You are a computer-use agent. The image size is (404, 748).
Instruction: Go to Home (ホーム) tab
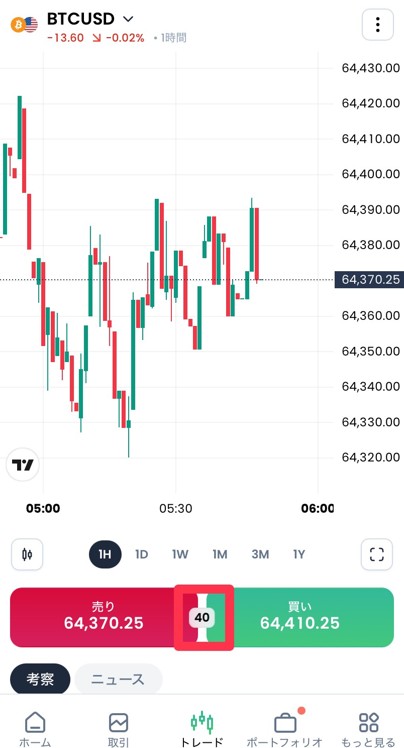tap(35, 729)
